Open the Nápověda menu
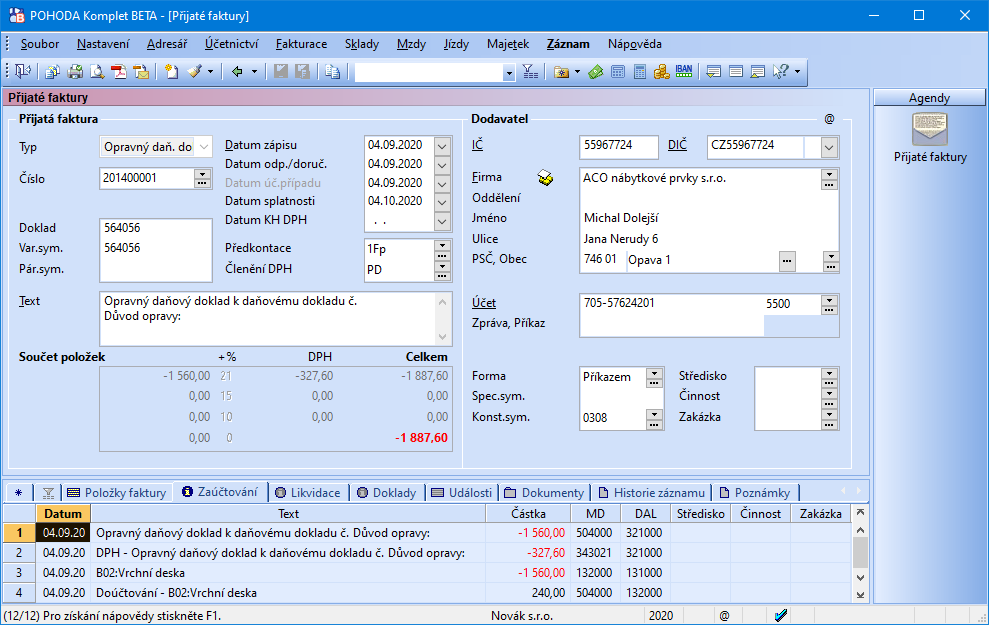Viewport: 989px width, 625px height. tap(635, 44)
